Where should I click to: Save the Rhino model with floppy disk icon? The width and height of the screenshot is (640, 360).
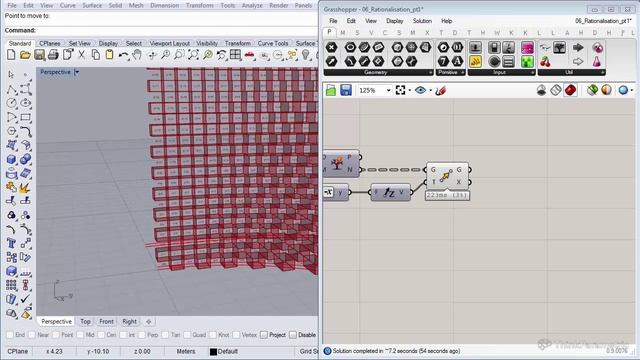pos(39,55)
